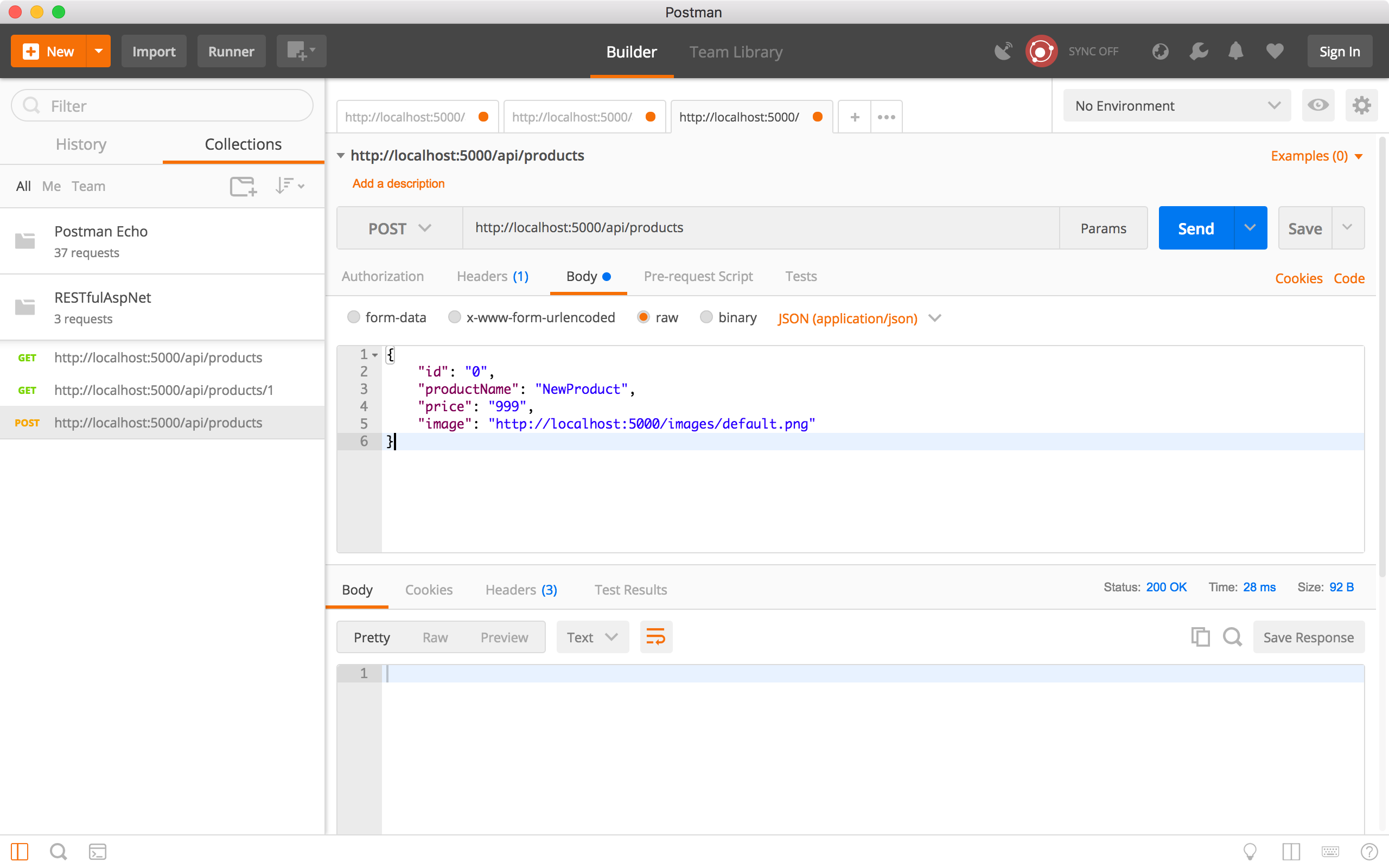Image resolution: width=1389 pixels, height=868 pixels.
Task: Click the Filter search field
Action: click(x=162, y=106)
